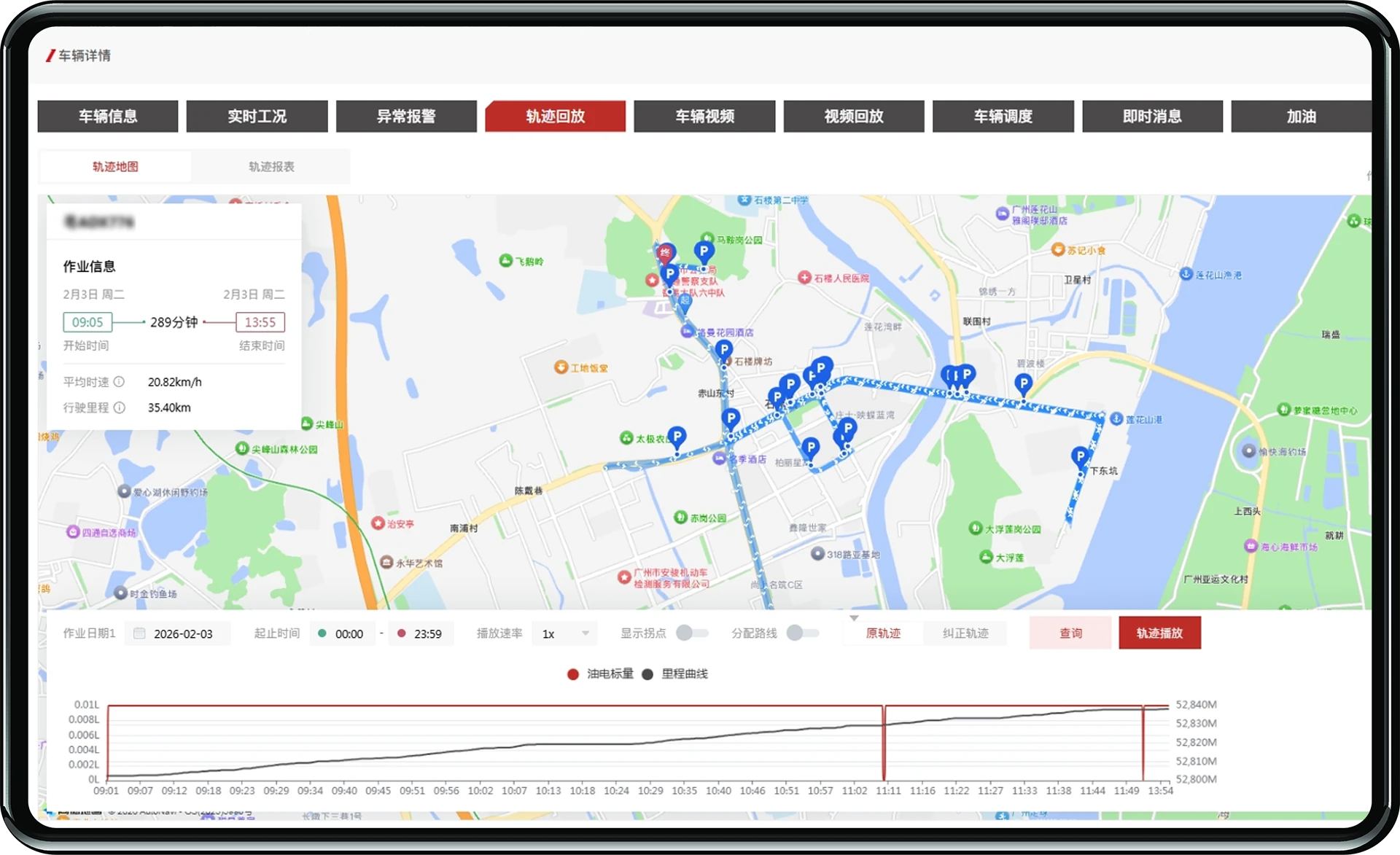This screenshot has width=1400, height=855.
Task: Toggle the 里程曲线 legend dot
Action: (x=647, y=674)
